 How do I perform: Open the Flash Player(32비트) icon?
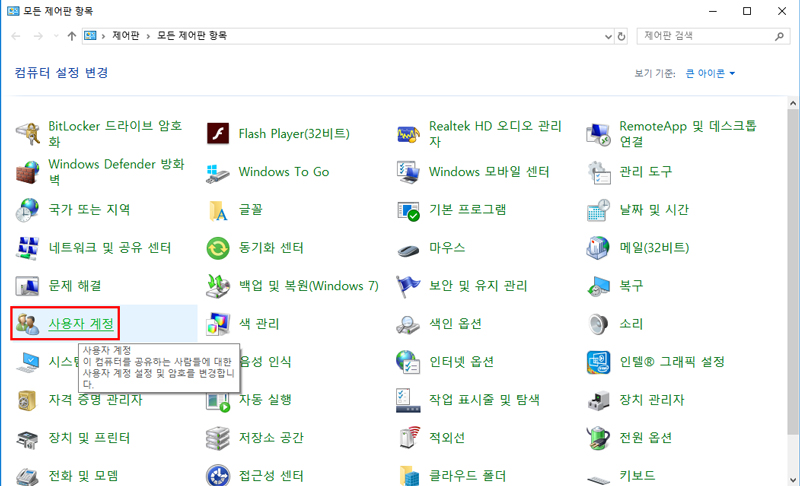coord(218,134)
